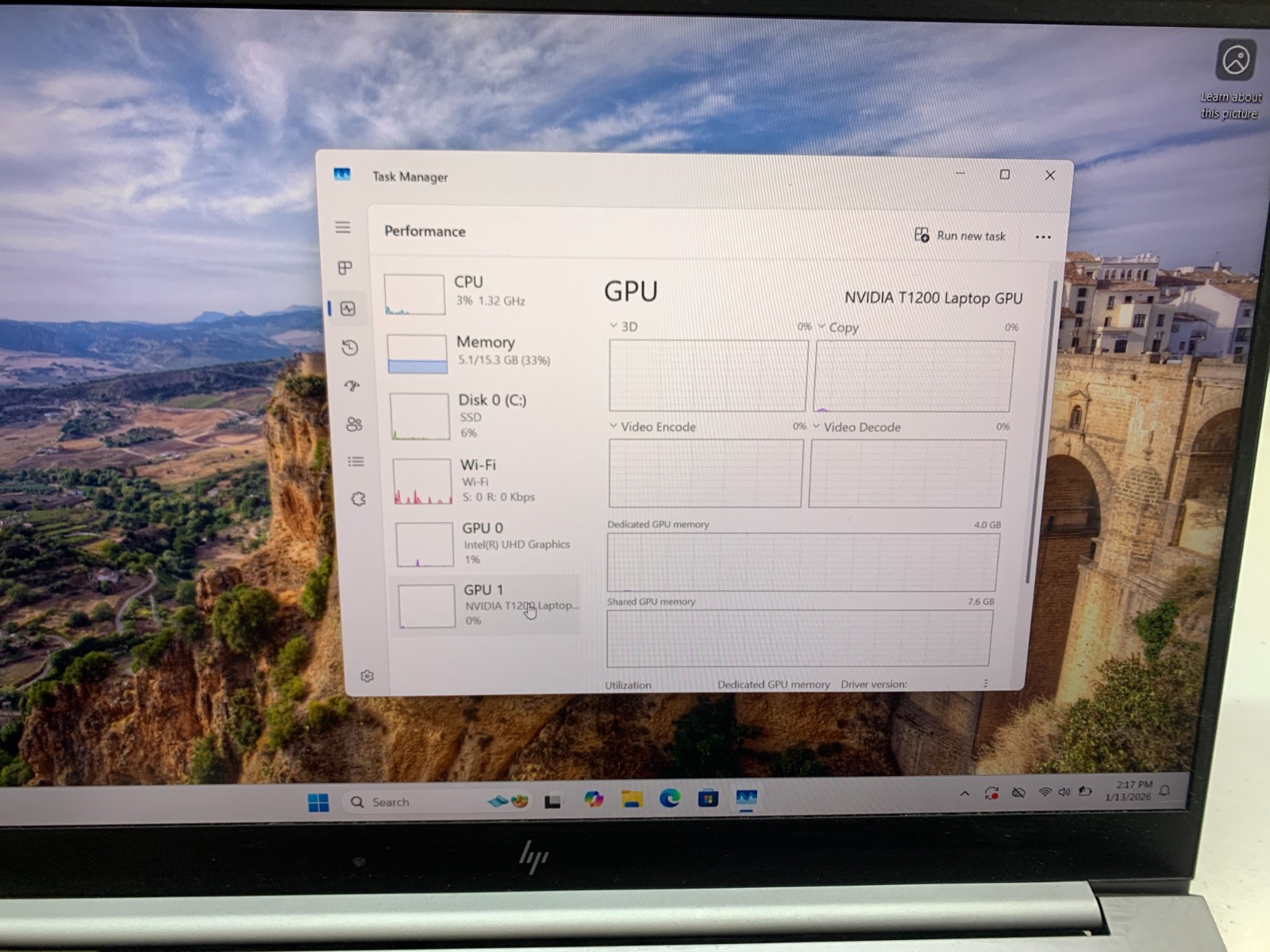Select GPU 1 NVIDIA T1200 entry

(x=487, y=606)
